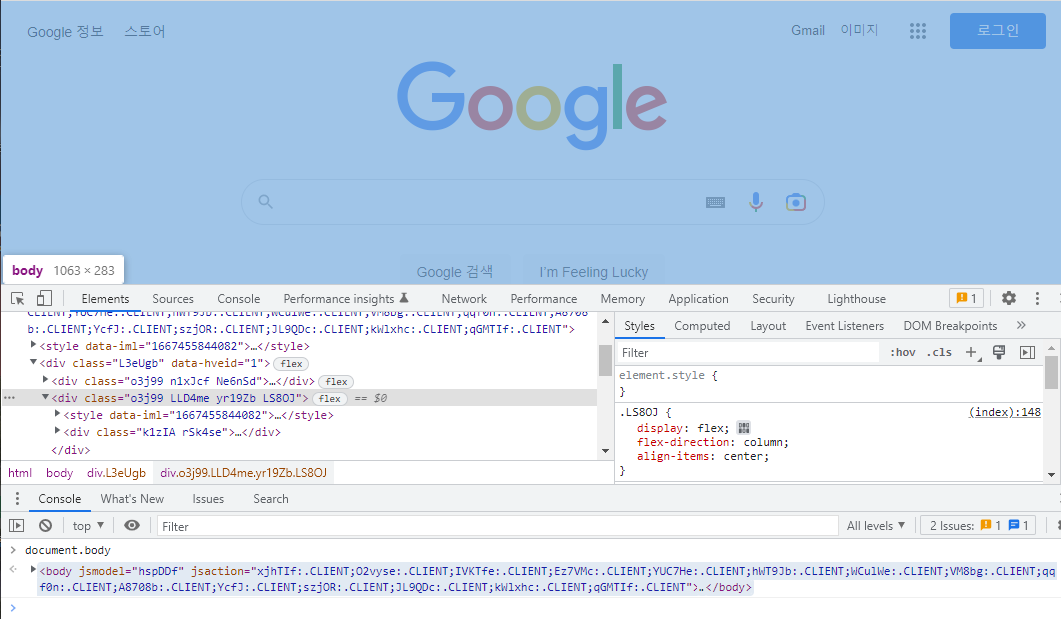This screenshot has height=619, width=1061.
Task: Open the Performance insights tab
Action: 346,298
